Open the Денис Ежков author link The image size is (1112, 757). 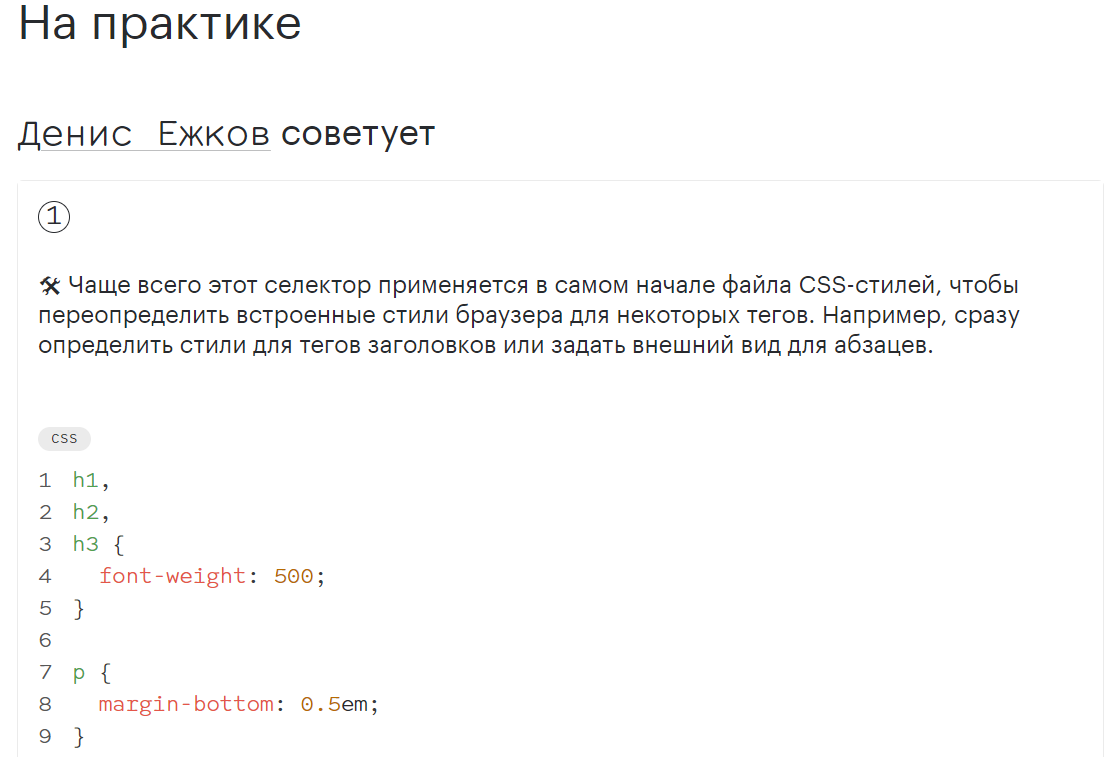[144, 133]
